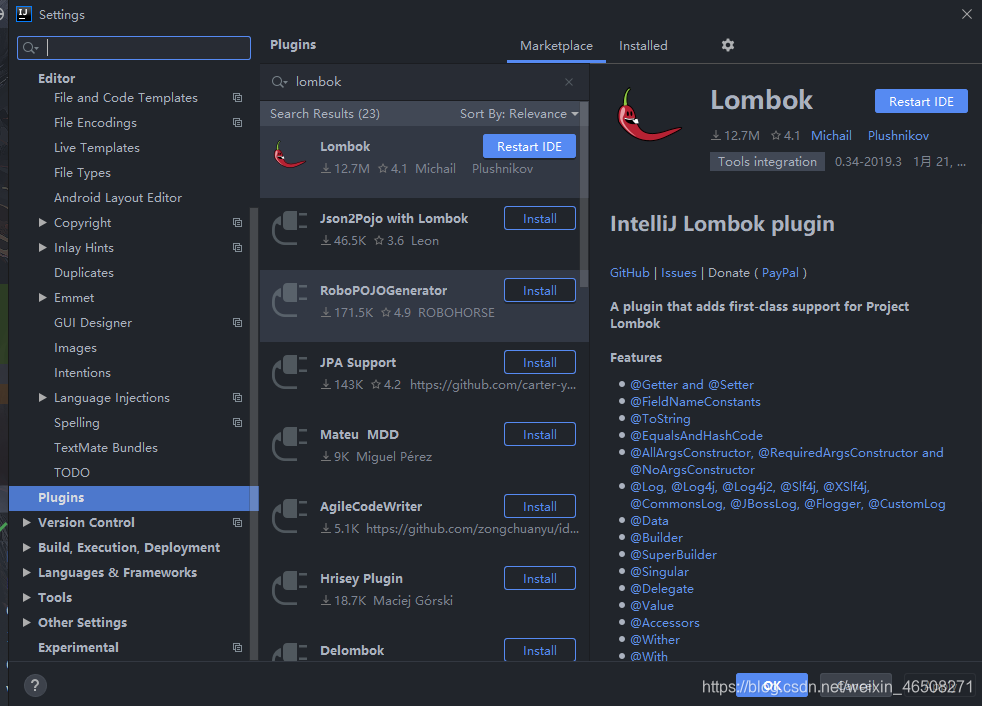Click the Tools integration tag

767,162
